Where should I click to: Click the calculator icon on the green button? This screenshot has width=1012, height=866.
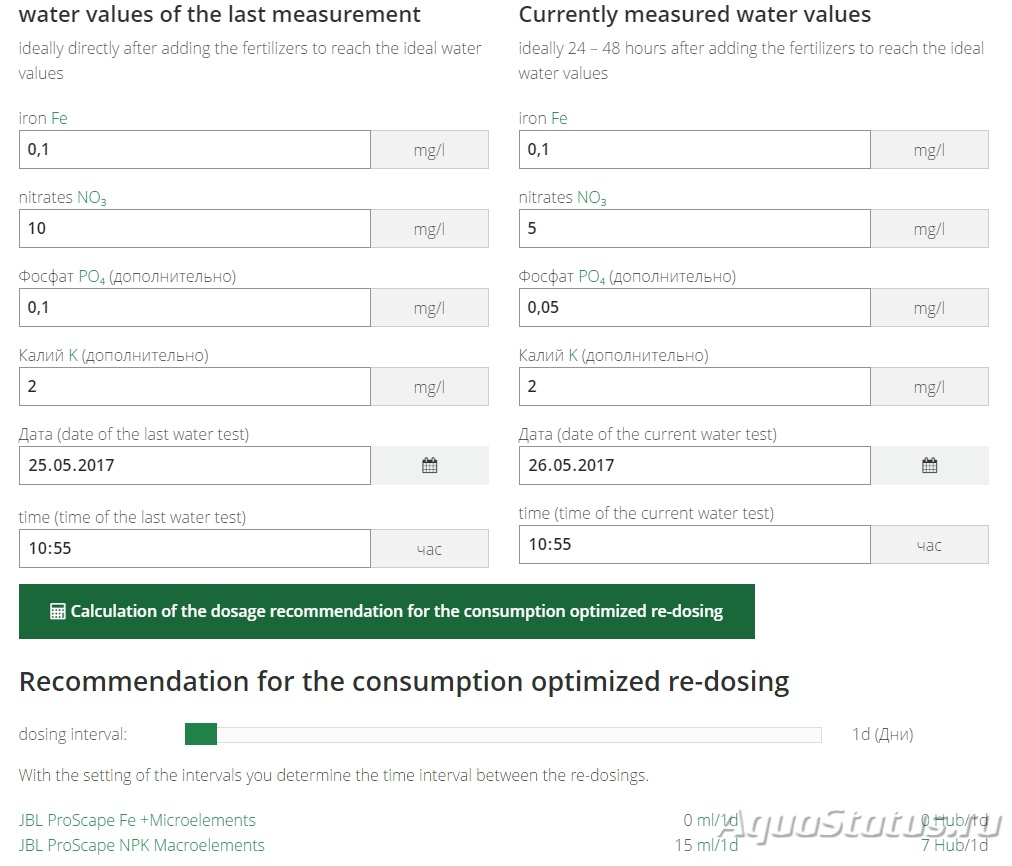tap(57, 612)
